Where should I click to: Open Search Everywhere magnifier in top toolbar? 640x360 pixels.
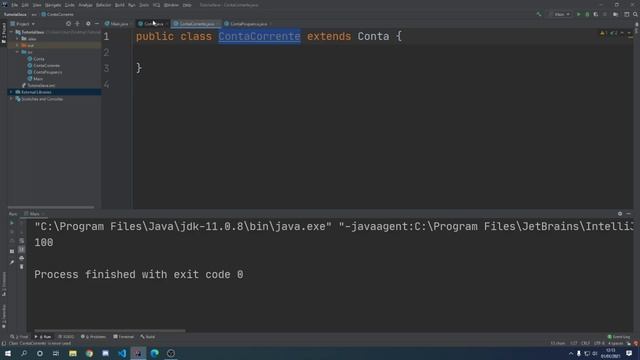tap(635, 14)
